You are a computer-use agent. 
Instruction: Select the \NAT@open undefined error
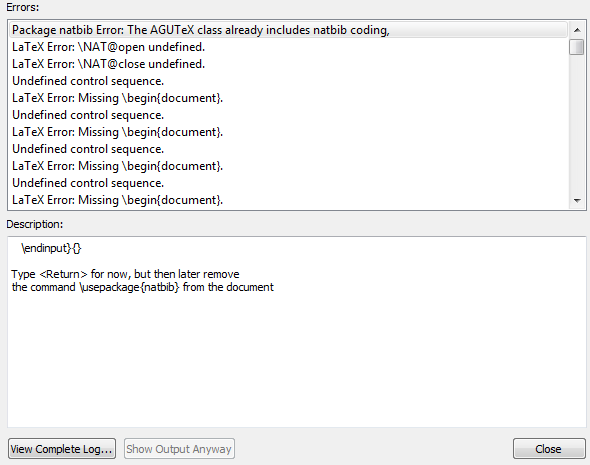coord(288,47)
